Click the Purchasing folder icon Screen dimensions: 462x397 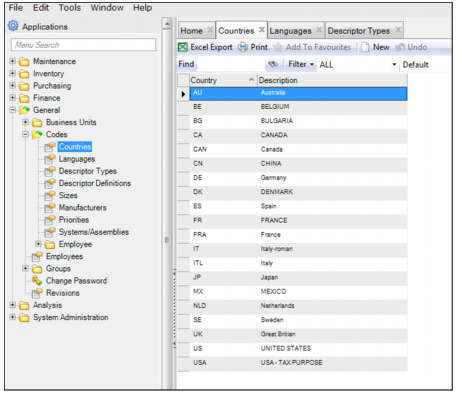(24, 86)
